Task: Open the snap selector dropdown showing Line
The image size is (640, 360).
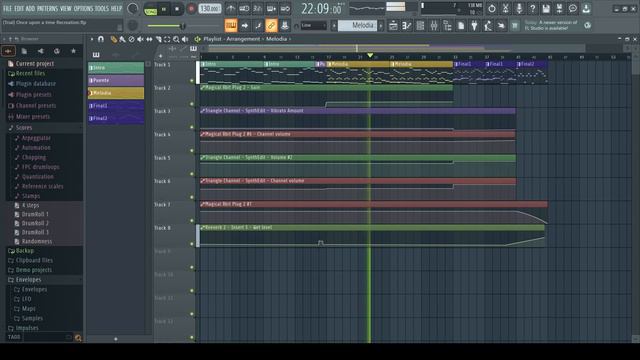Action: 313,26
